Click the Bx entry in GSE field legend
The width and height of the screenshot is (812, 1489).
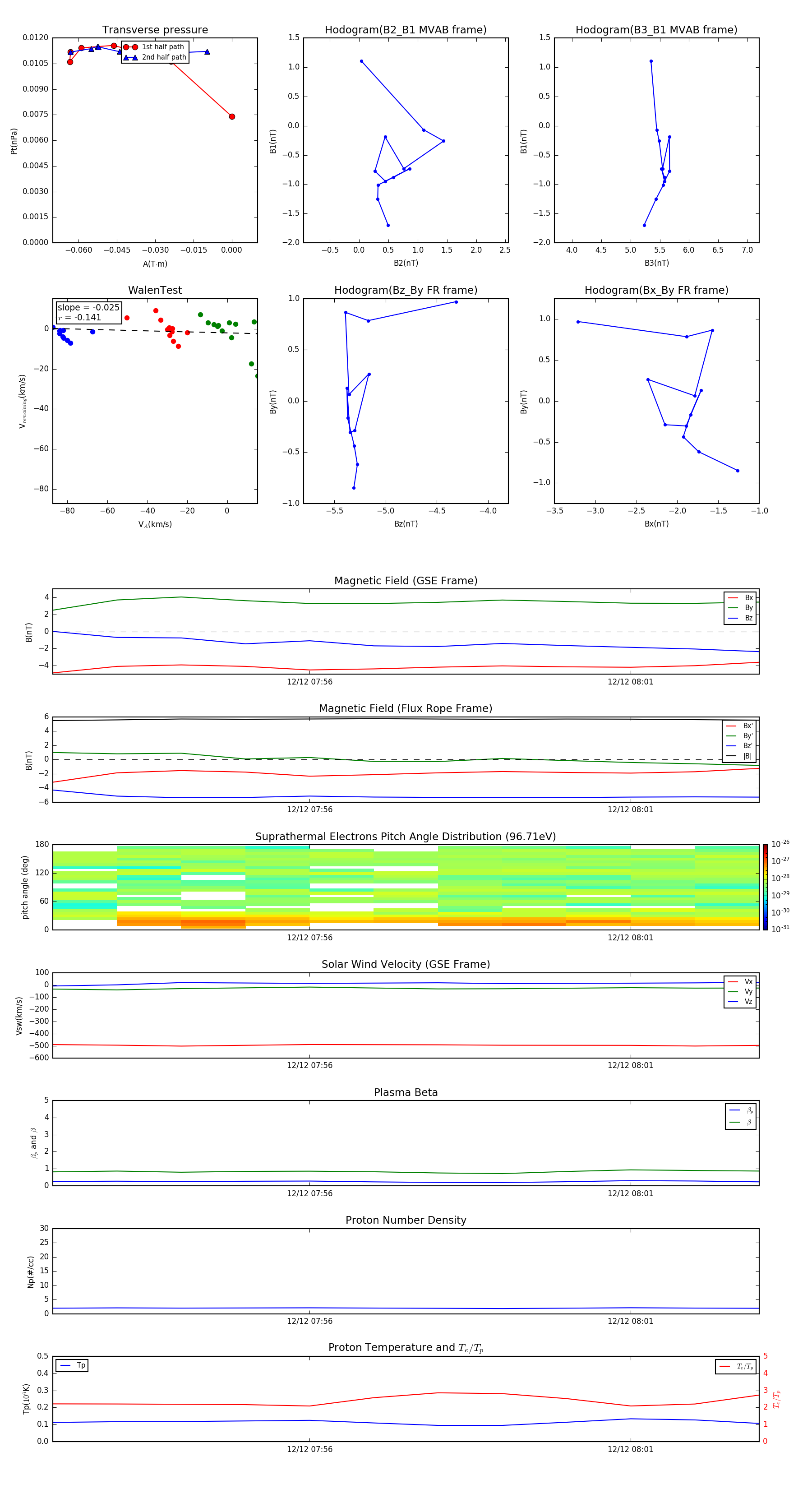tap(740, 598)
